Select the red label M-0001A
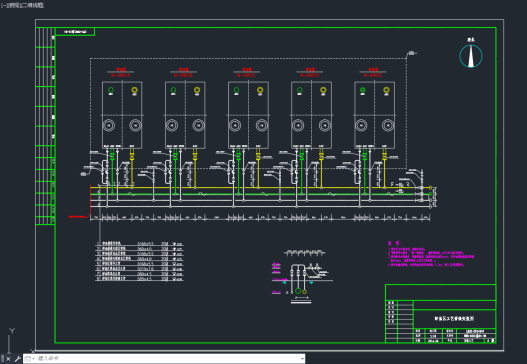This screenshot has width=527, height=364. point(121,76)
